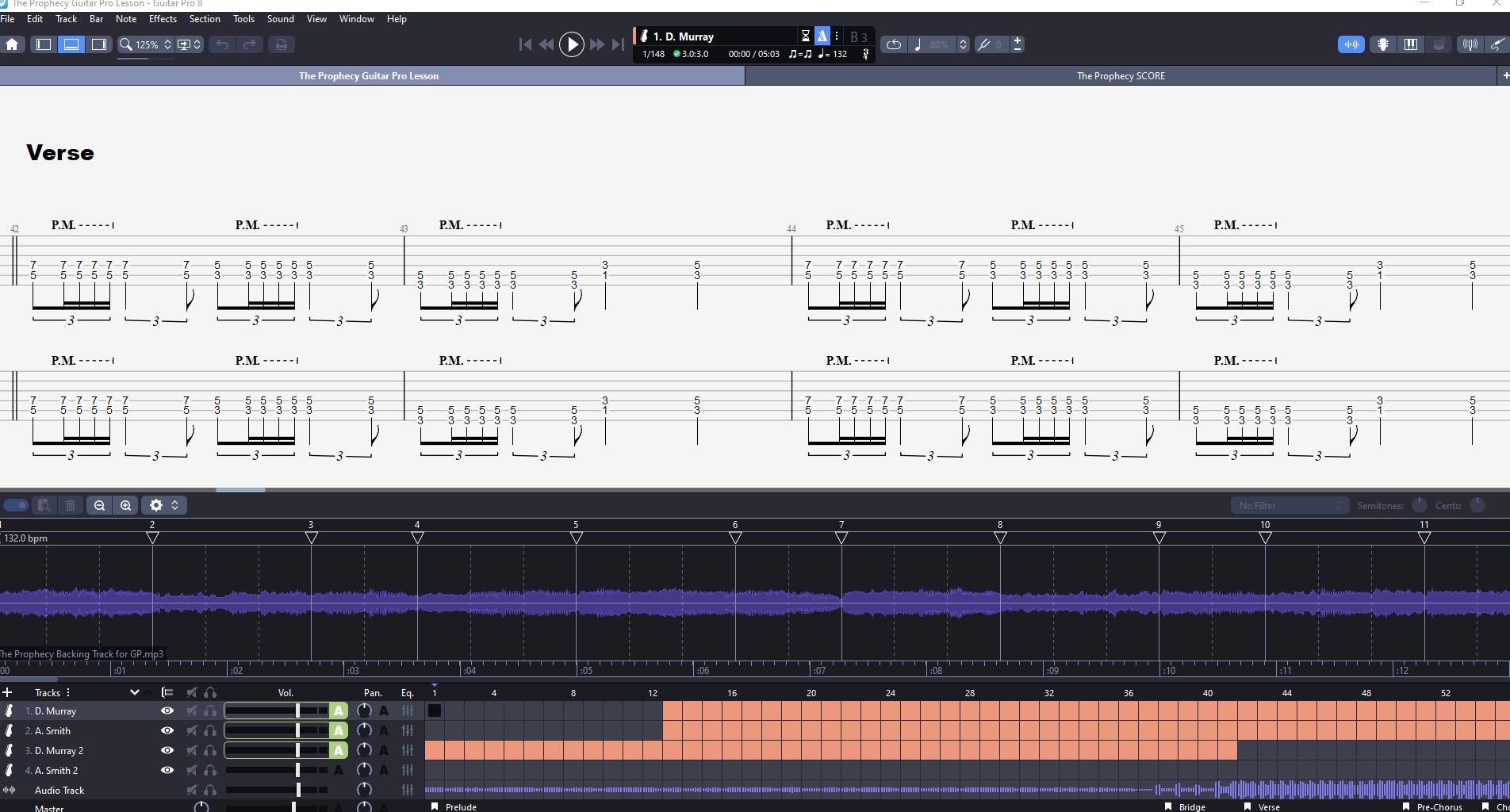Screen dimensions: 1510x812
Task: Toggle the audio track switch
Action: 15,505
